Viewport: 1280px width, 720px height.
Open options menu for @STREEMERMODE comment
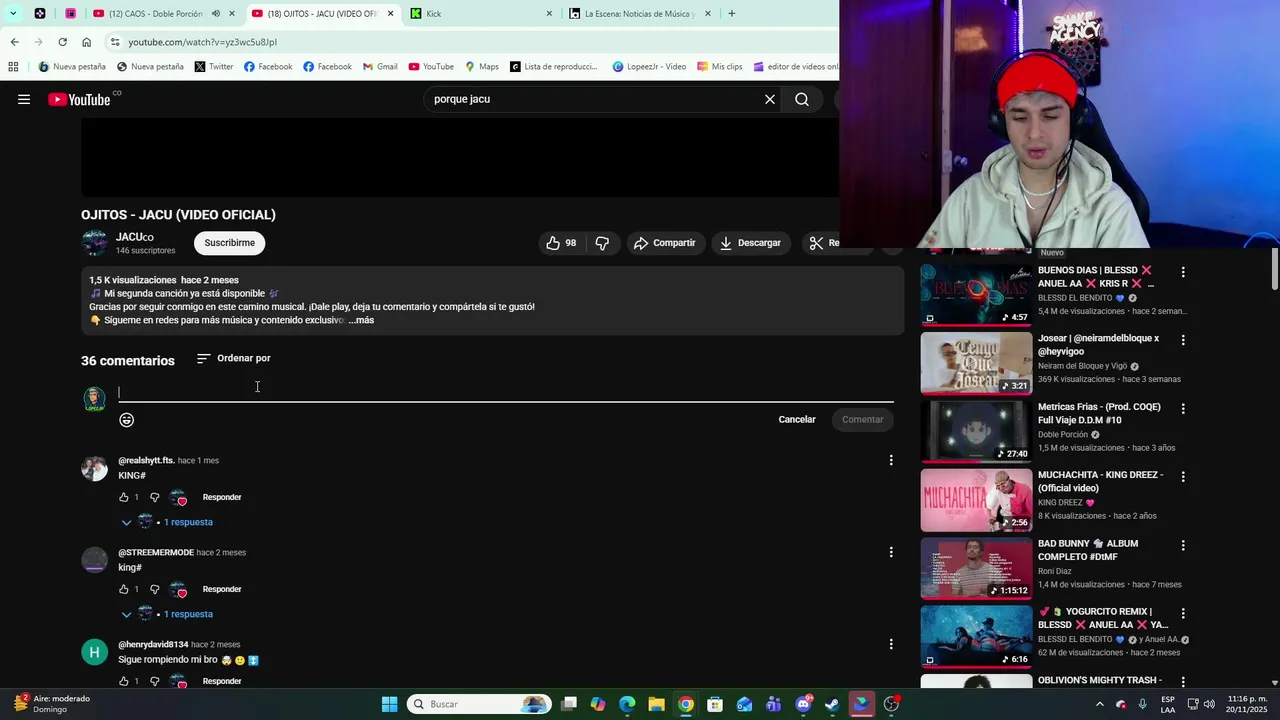[x=891, y=552]
